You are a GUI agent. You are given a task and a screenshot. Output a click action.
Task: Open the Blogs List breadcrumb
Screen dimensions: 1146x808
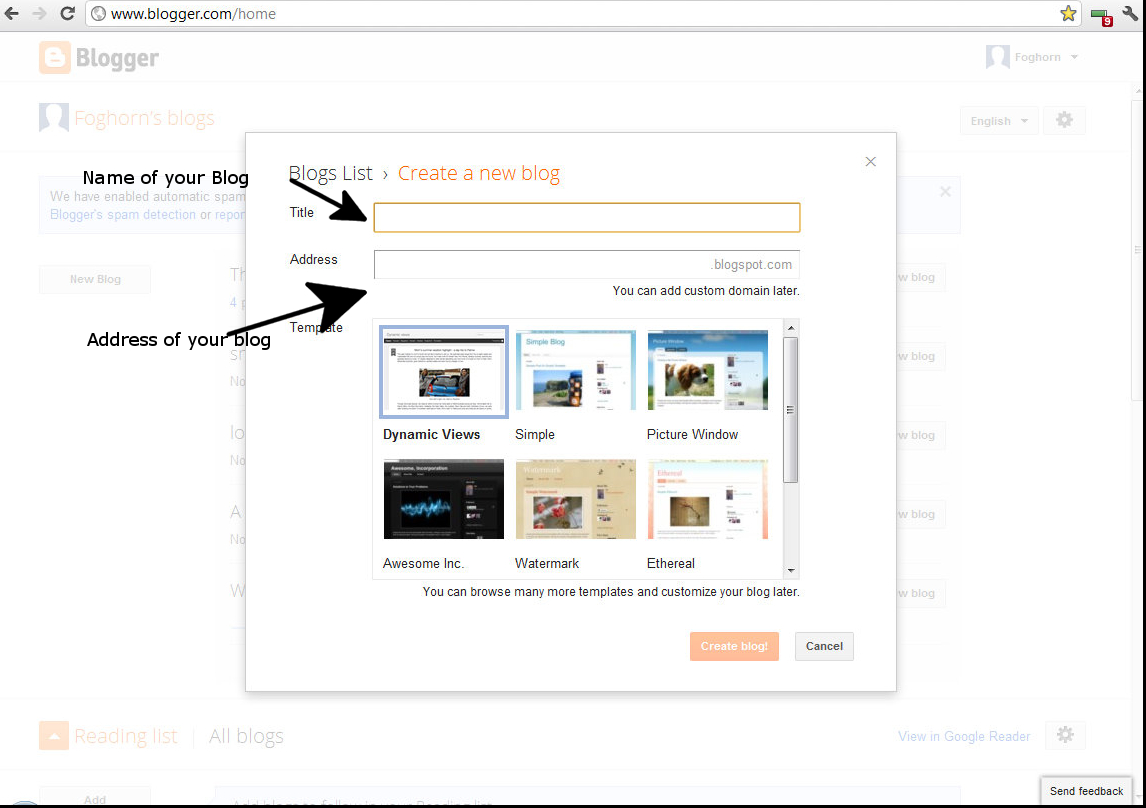[331, 173]
